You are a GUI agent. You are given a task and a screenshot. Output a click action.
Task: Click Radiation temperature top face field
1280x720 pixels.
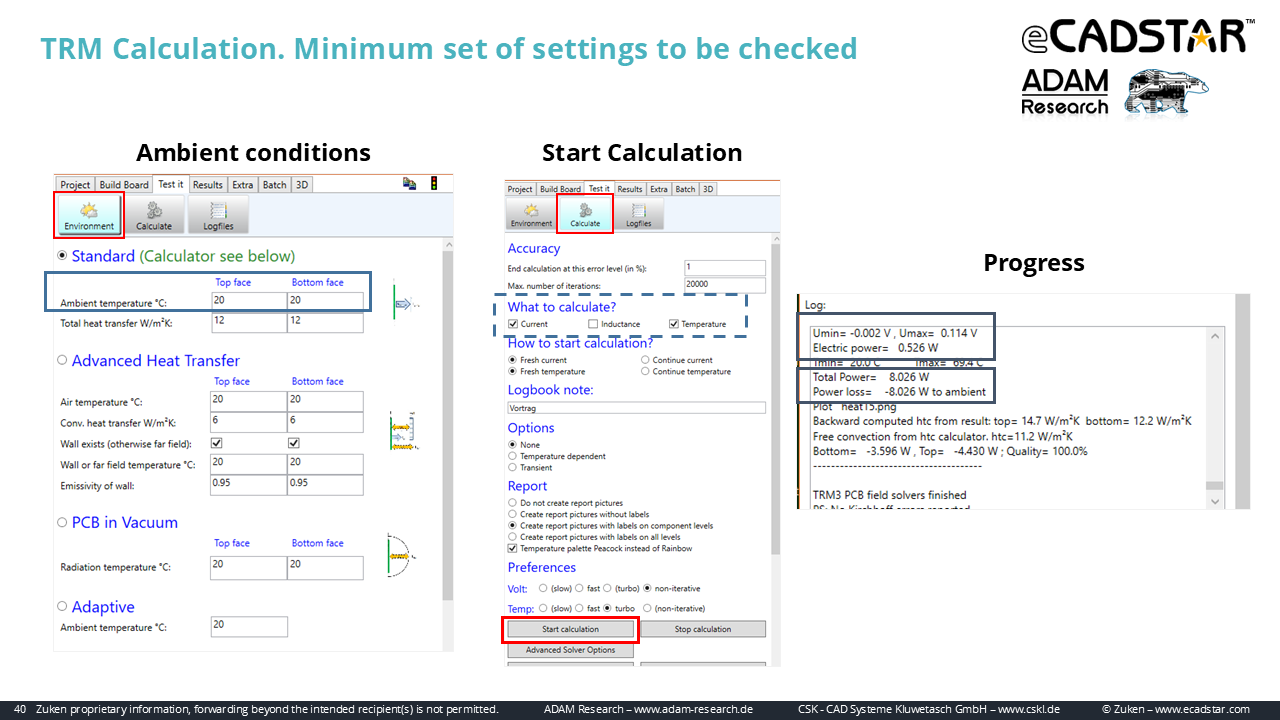[247, 568]
